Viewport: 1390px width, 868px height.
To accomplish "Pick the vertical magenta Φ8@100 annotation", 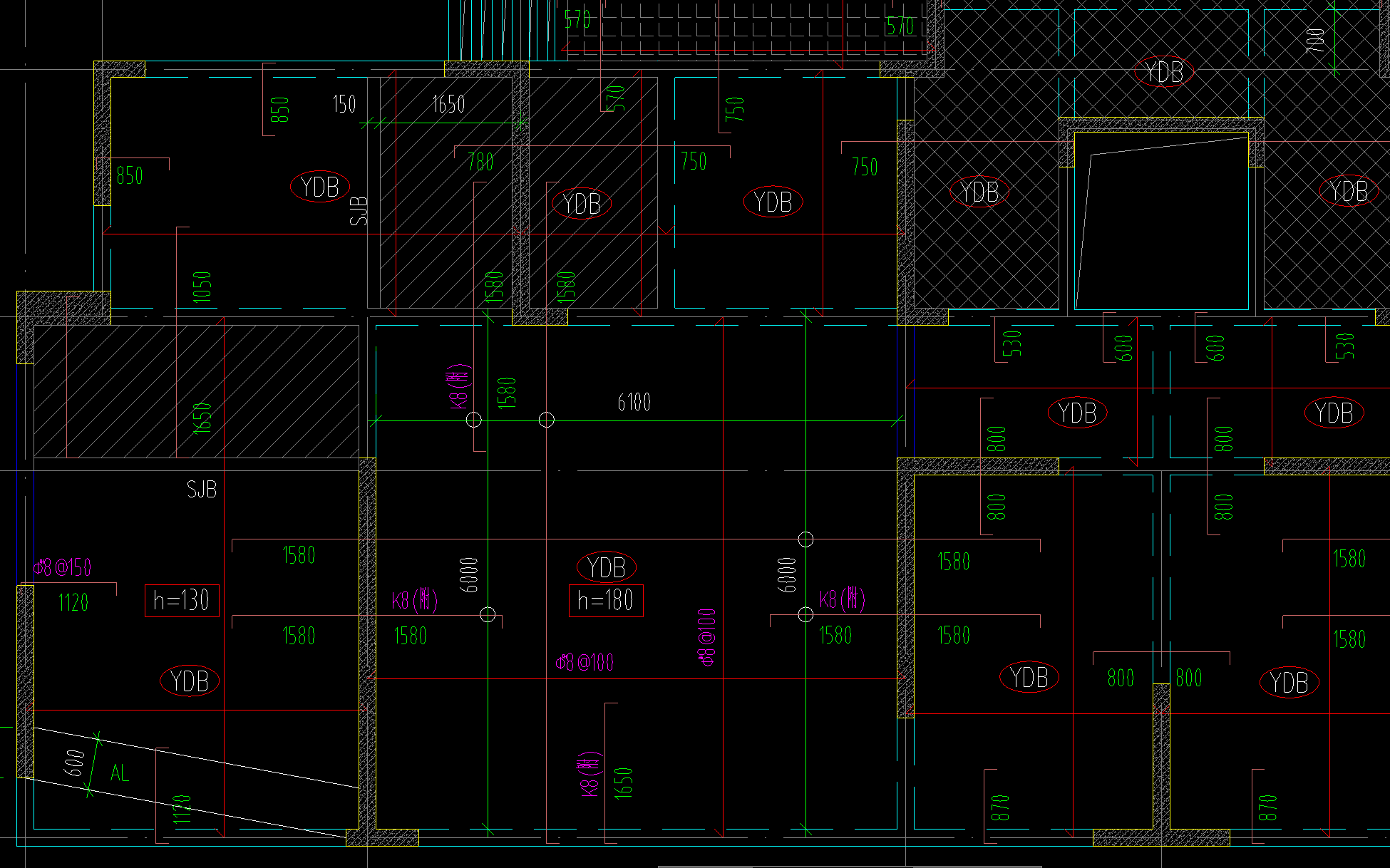I will pyautogui.click(x=707, y=637).
